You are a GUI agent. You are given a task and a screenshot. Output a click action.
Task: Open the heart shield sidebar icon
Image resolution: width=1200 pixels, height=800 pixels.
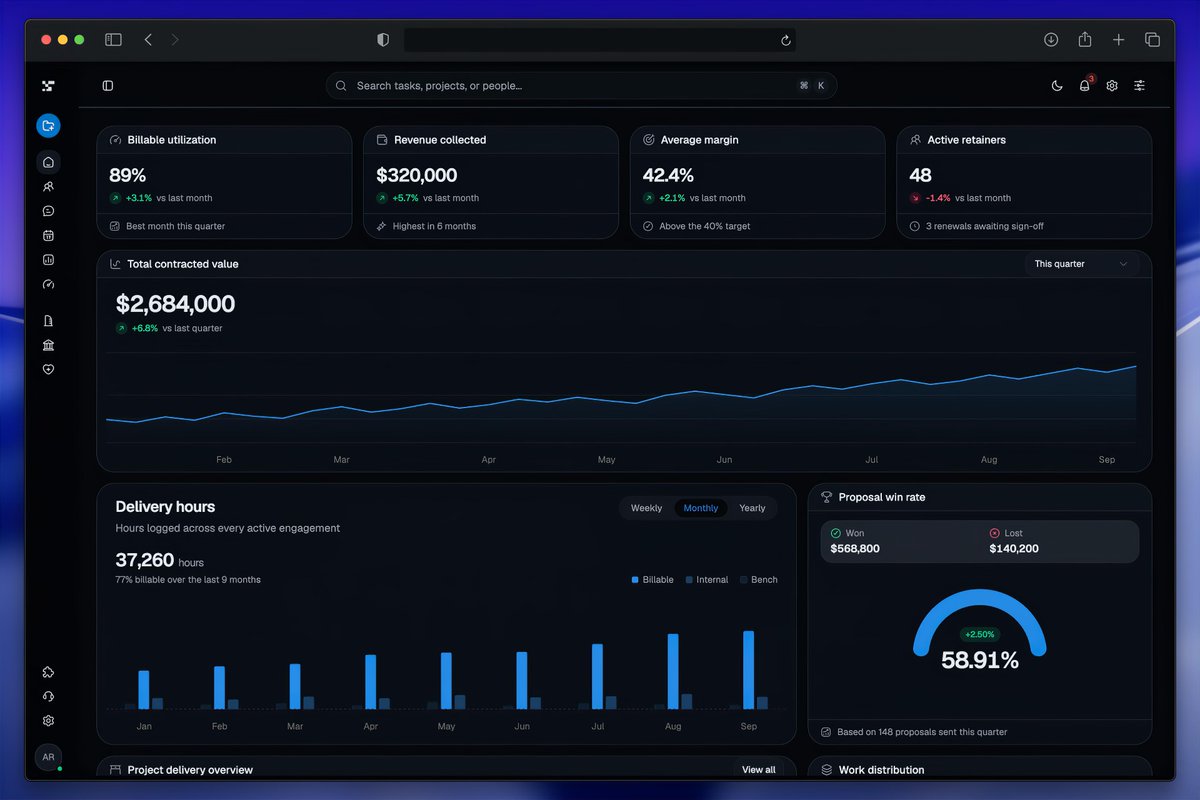(48, 370)
